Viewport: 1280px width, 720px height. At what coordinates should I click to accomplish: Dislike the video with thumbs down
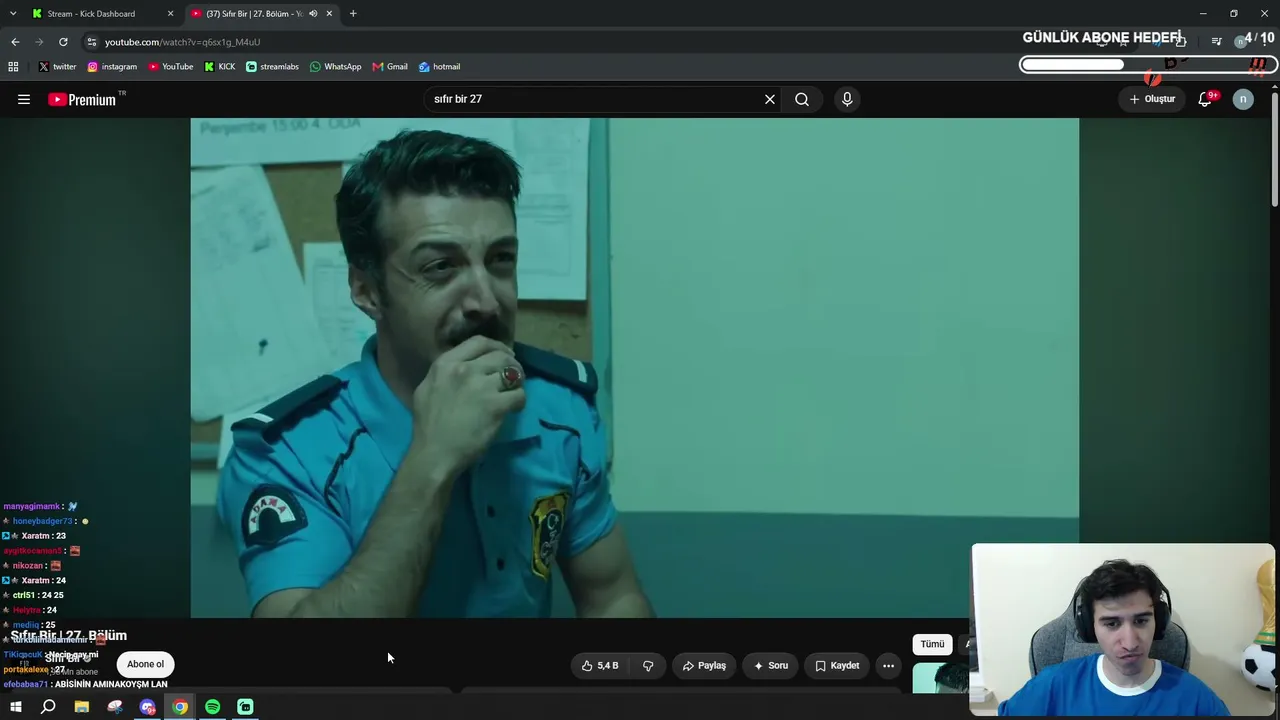point(648,665)
